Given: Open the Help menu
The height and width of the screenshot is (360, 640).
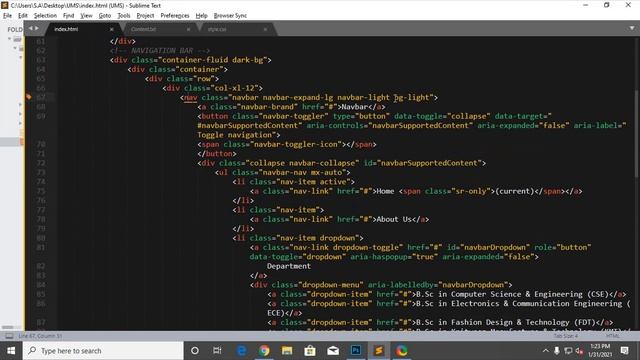Looking at the screenshot, I should pos(201,16).
